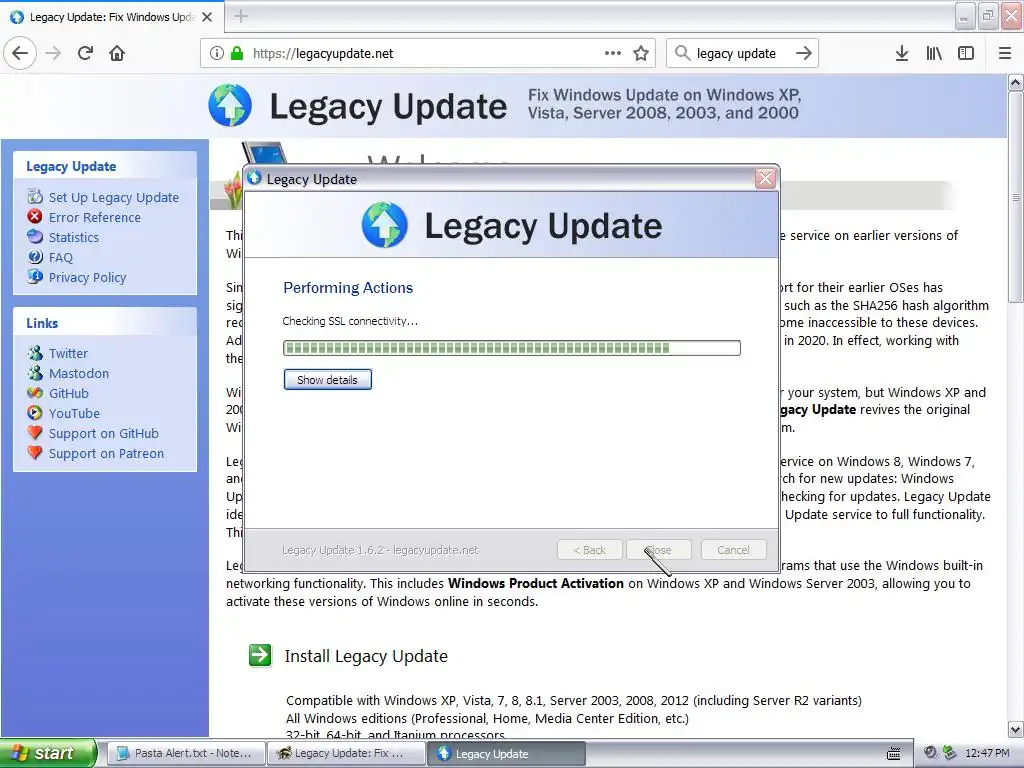This screenshot has height=768, width=1024.
Task: Click the page vertical scrollbar thumb
Action: [x=1015, y=197]
